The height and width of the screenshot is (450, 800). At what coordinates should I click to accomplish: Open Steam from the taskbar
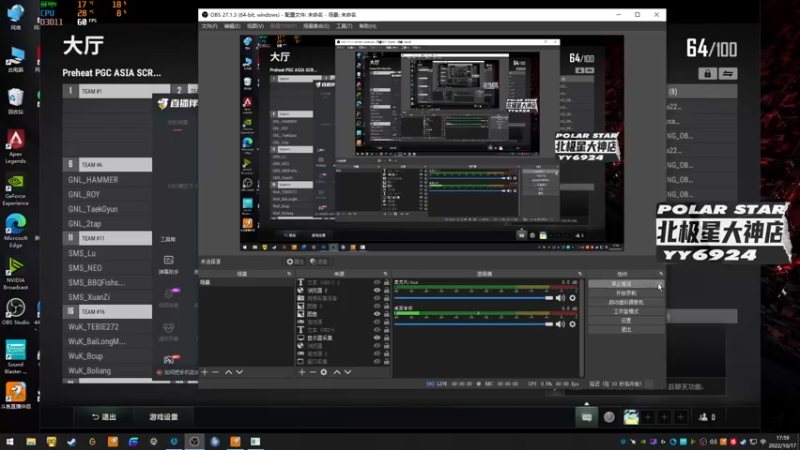[x=72, y=441]
